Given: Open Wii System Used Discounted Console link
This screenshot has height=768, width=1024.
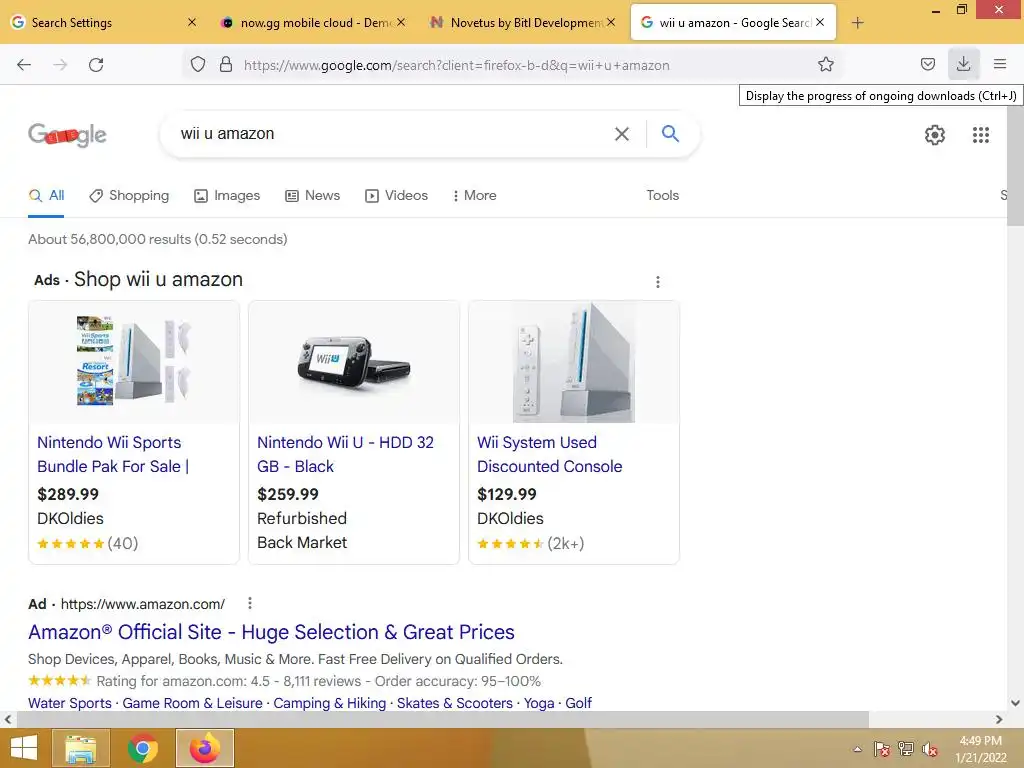Looking at the screenshot, I should click(549, 455).
